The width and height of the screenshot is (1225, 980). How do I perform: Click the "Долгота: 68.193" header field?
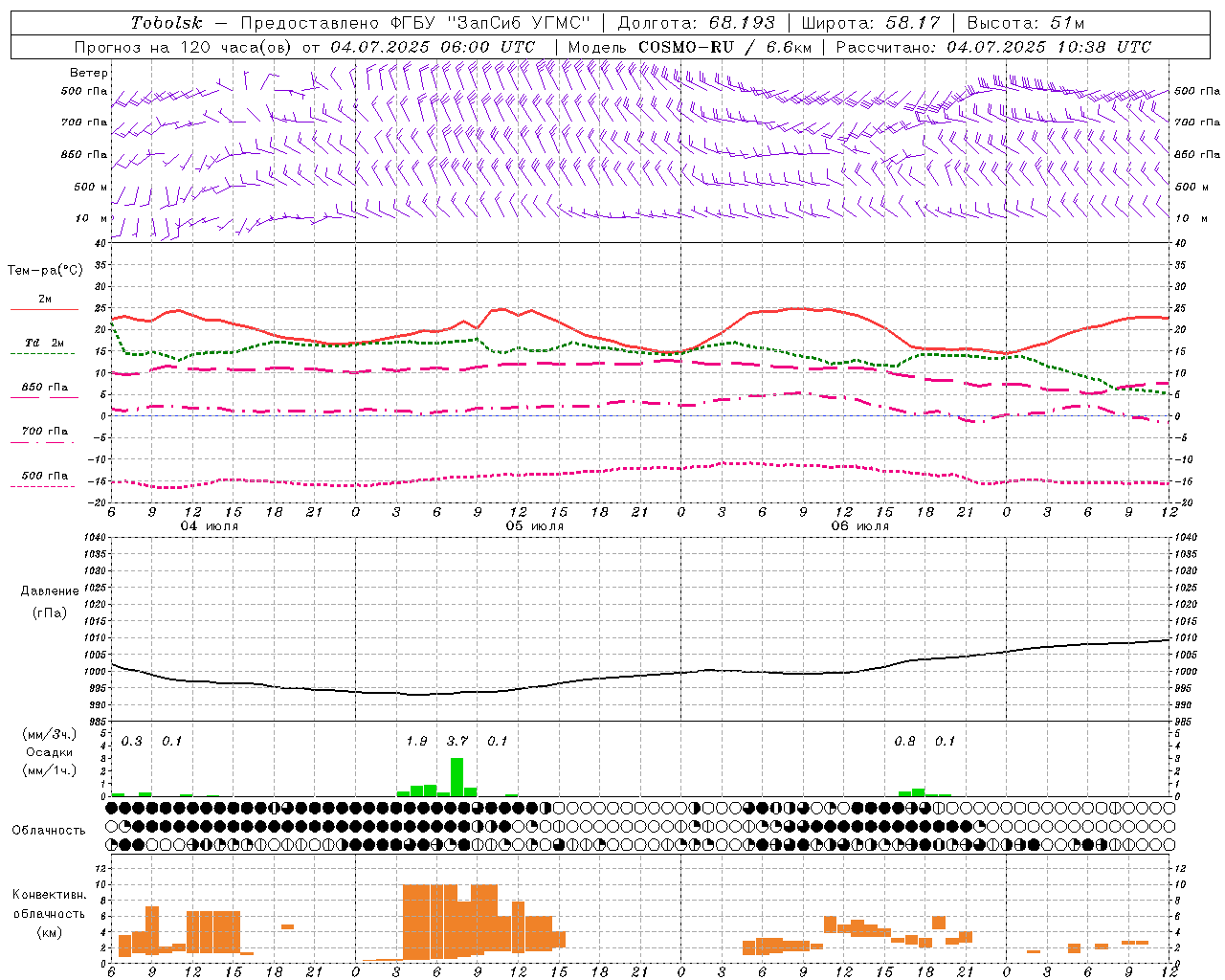696,23
